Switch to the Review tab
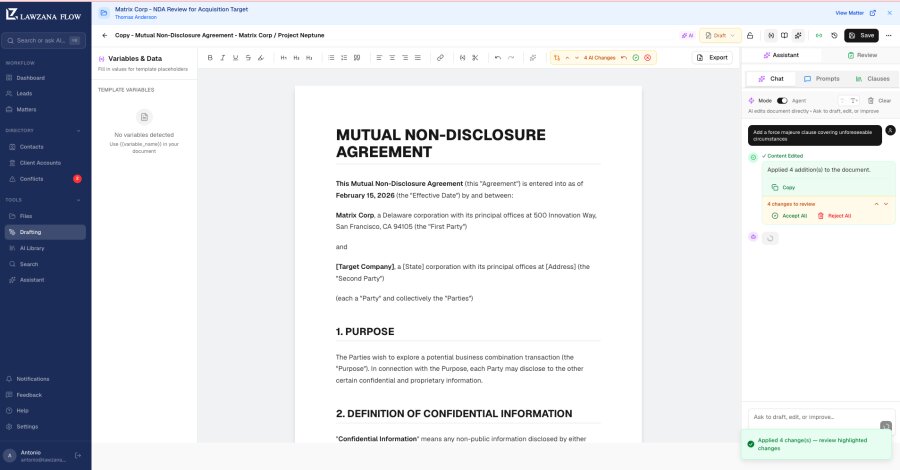The height and width of the screenshot is (470, 900). point(862,55)
